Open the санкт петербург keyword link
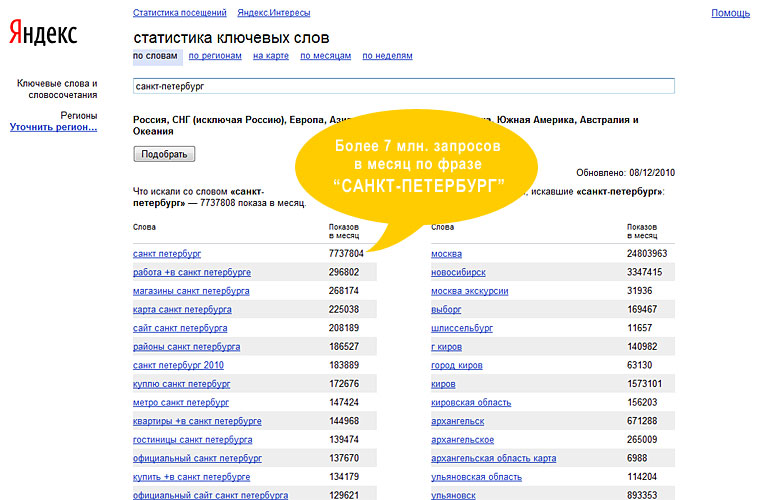Screen dimensions: 763x500 167,254
